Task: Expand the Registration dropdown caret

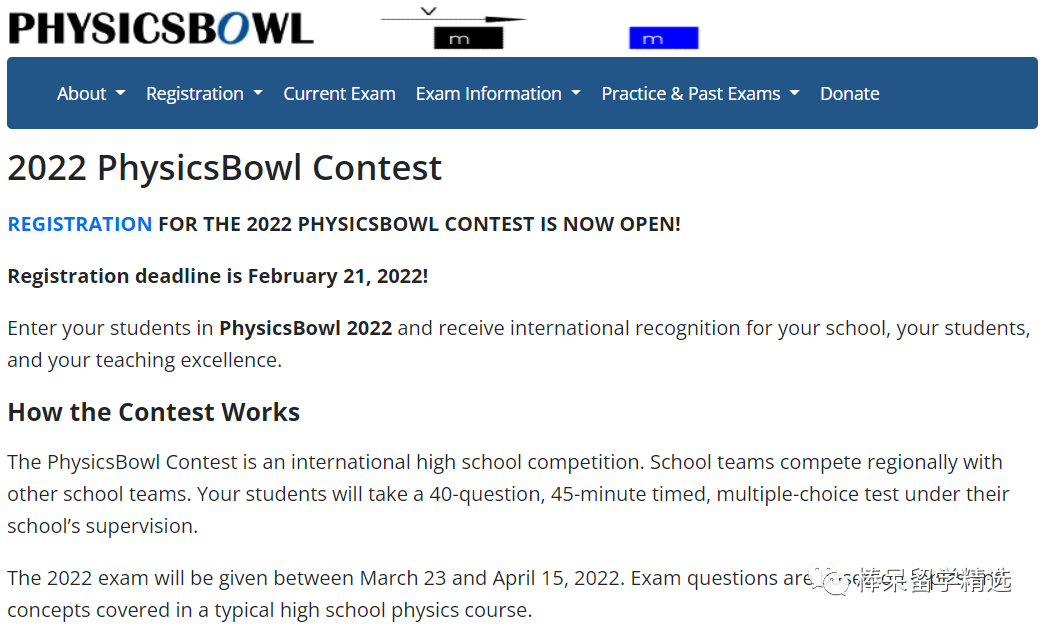Action: pos(258,93)
